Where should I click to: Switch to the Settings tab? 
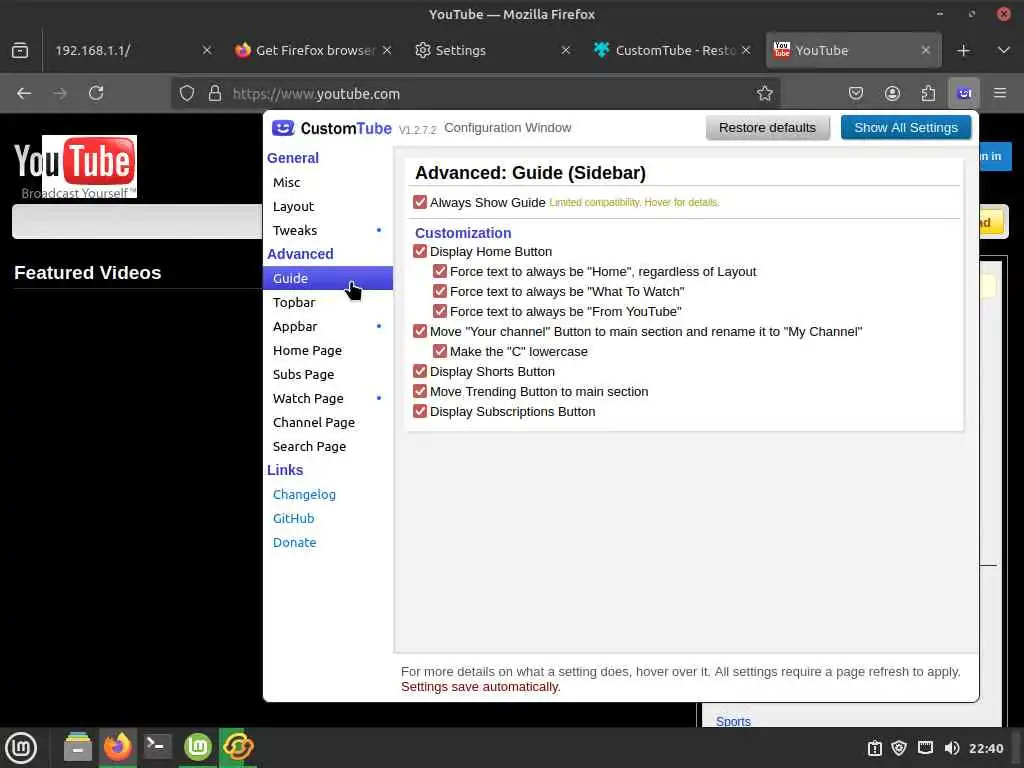point(493,50)
